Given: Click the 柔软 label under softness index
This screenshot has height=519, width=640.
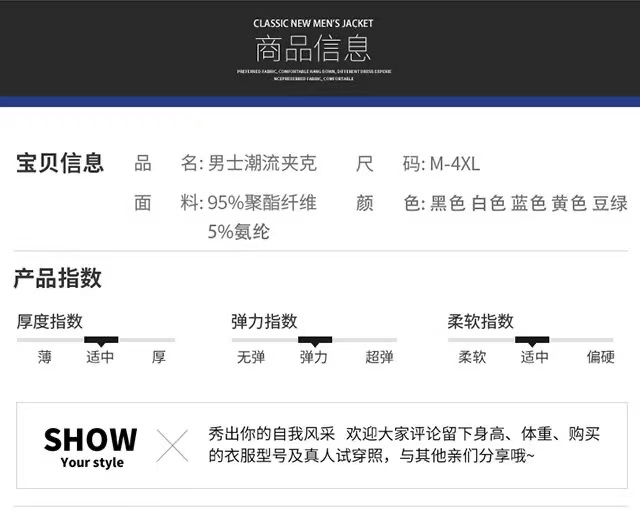Looking at the screenshot, I should click(x=472, y=357).
